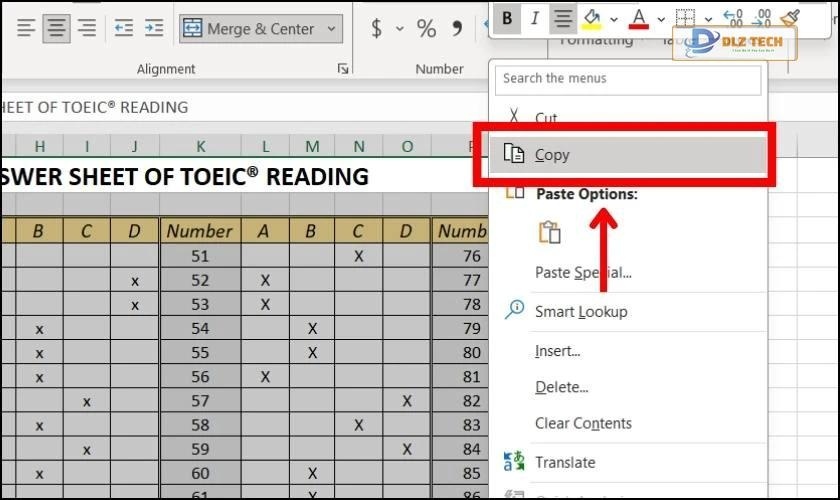Toggle Italic formatting in mini toolbar

(x=535, y=17)
